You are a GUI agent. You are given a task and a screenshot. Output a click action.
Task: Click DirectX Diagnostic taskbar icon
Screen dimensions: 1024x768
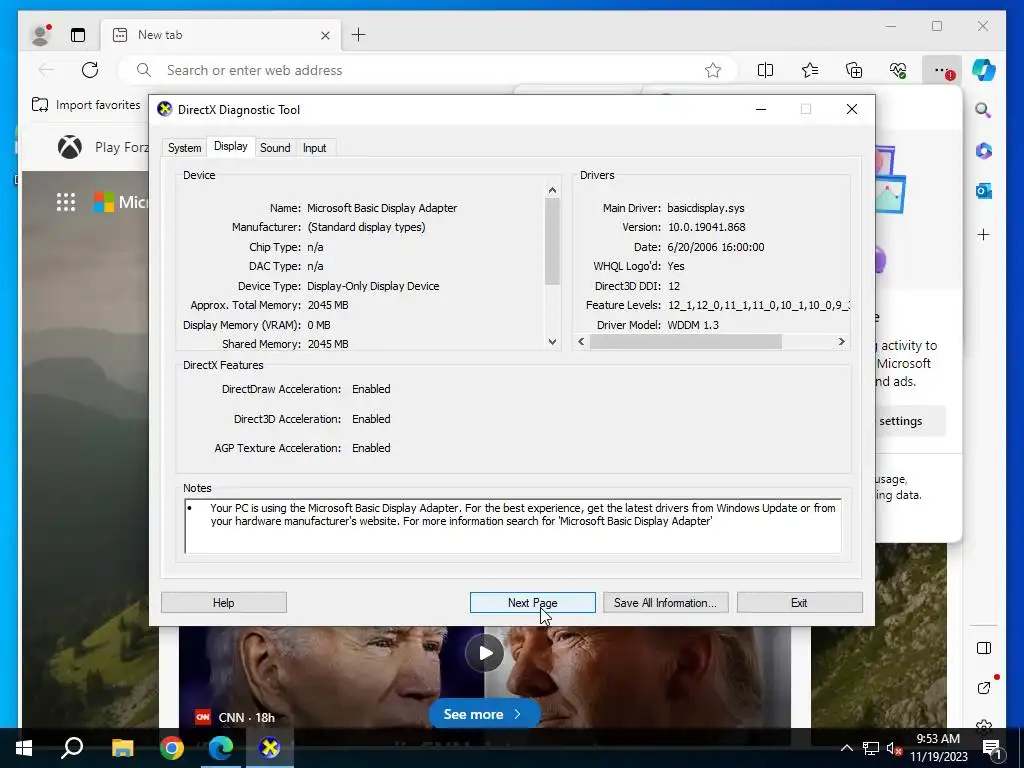[x=269, y=748]
